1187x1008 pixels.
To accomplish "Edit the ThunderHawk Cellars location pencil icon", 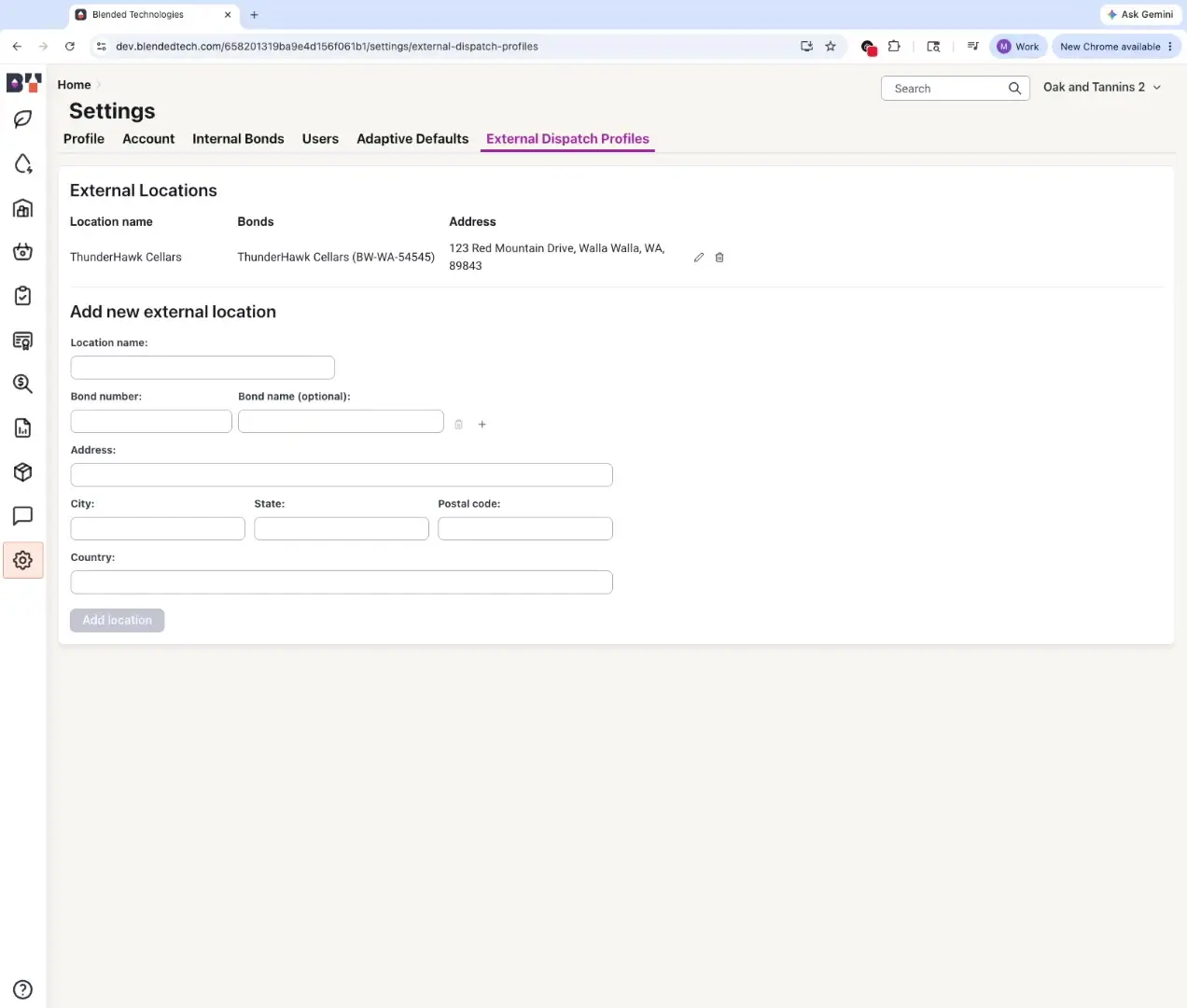I will [699, 258].
